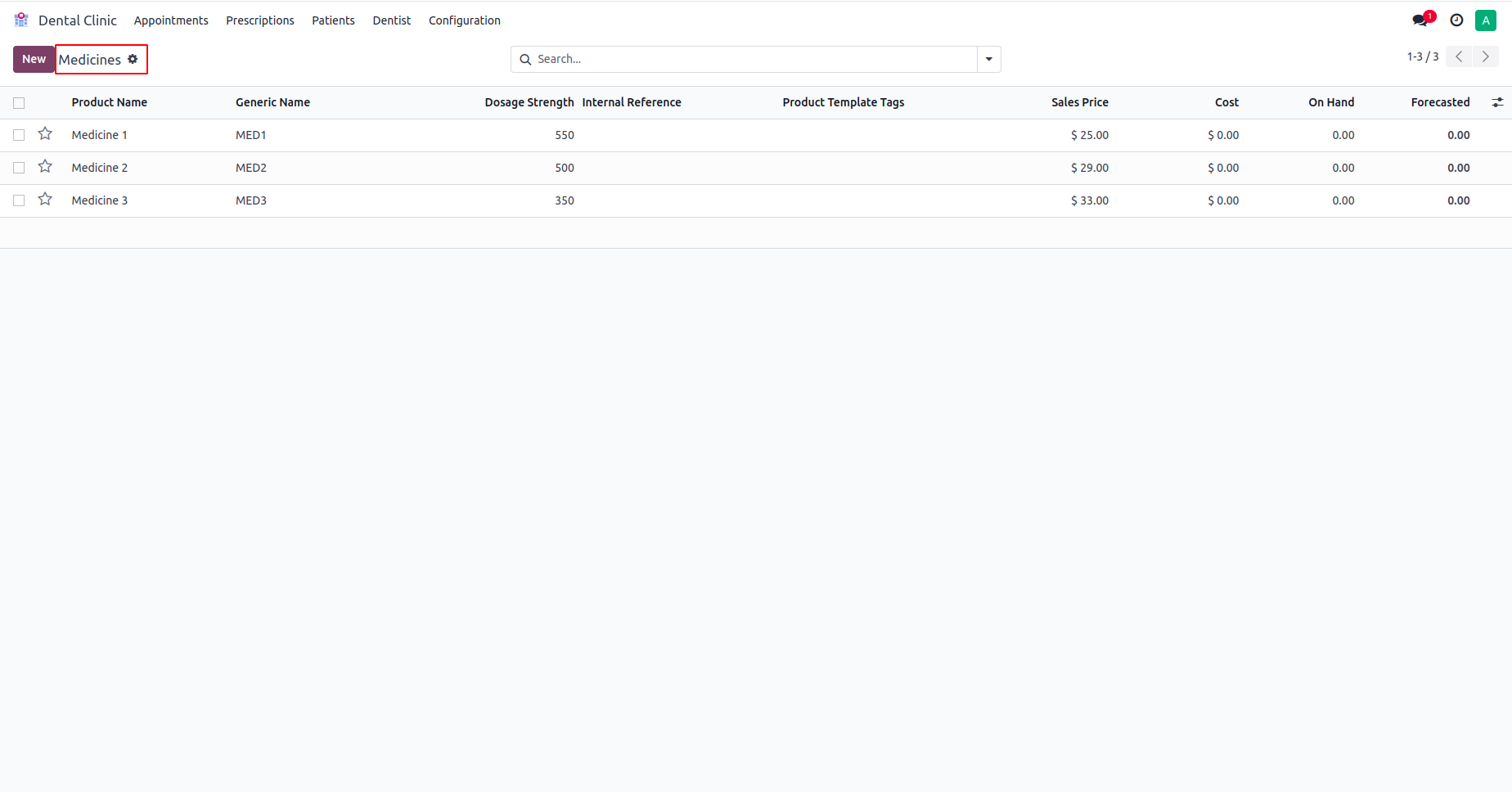Open the Medicine 2 record
The height and width of the screenshot is (792, 1512).
(99, 168)
